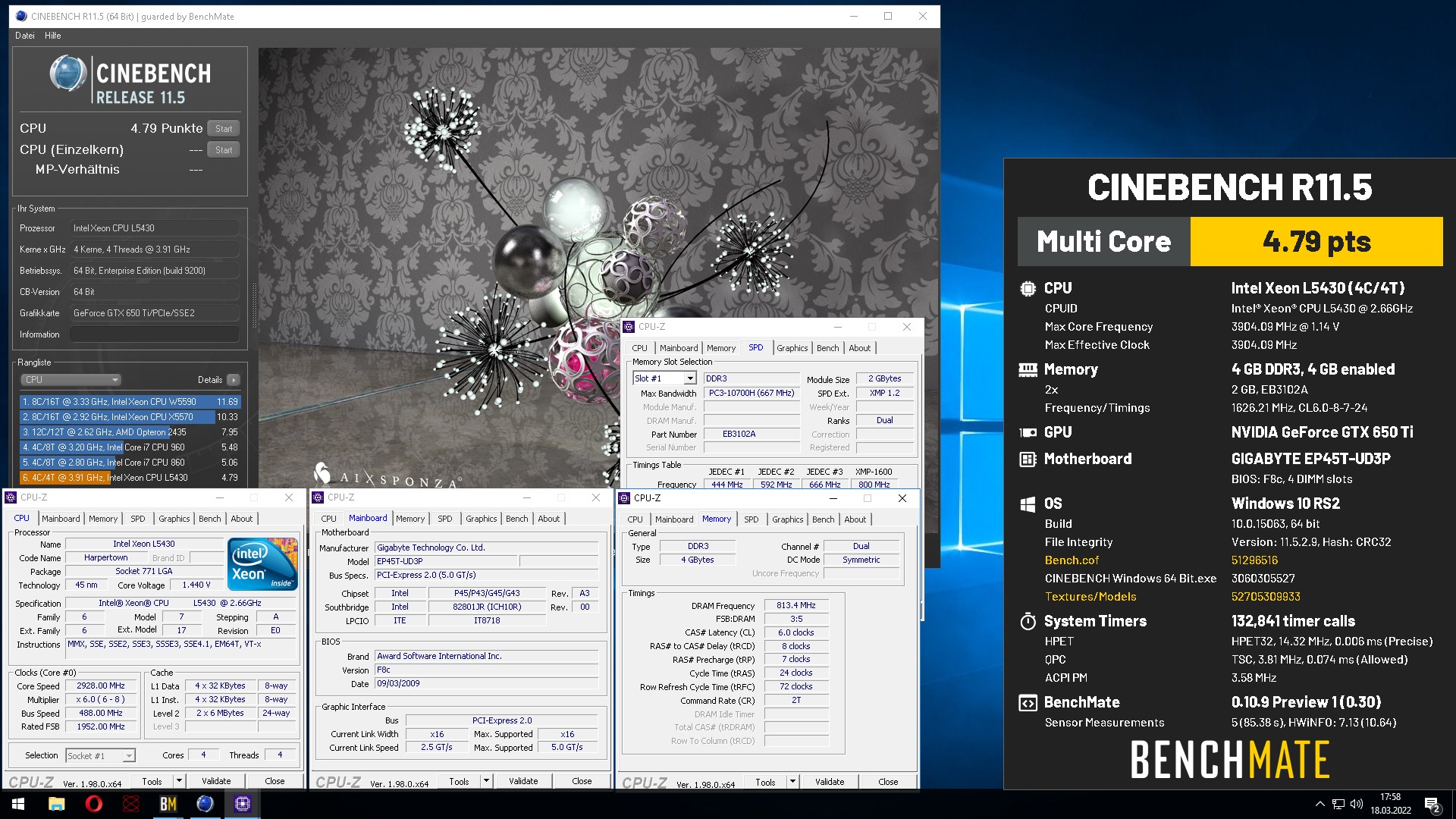Image resolution: width=1456 pixels, height=819 pixels.
Task: Open Bench tab in left CPU-Z window
Action: 210,519
